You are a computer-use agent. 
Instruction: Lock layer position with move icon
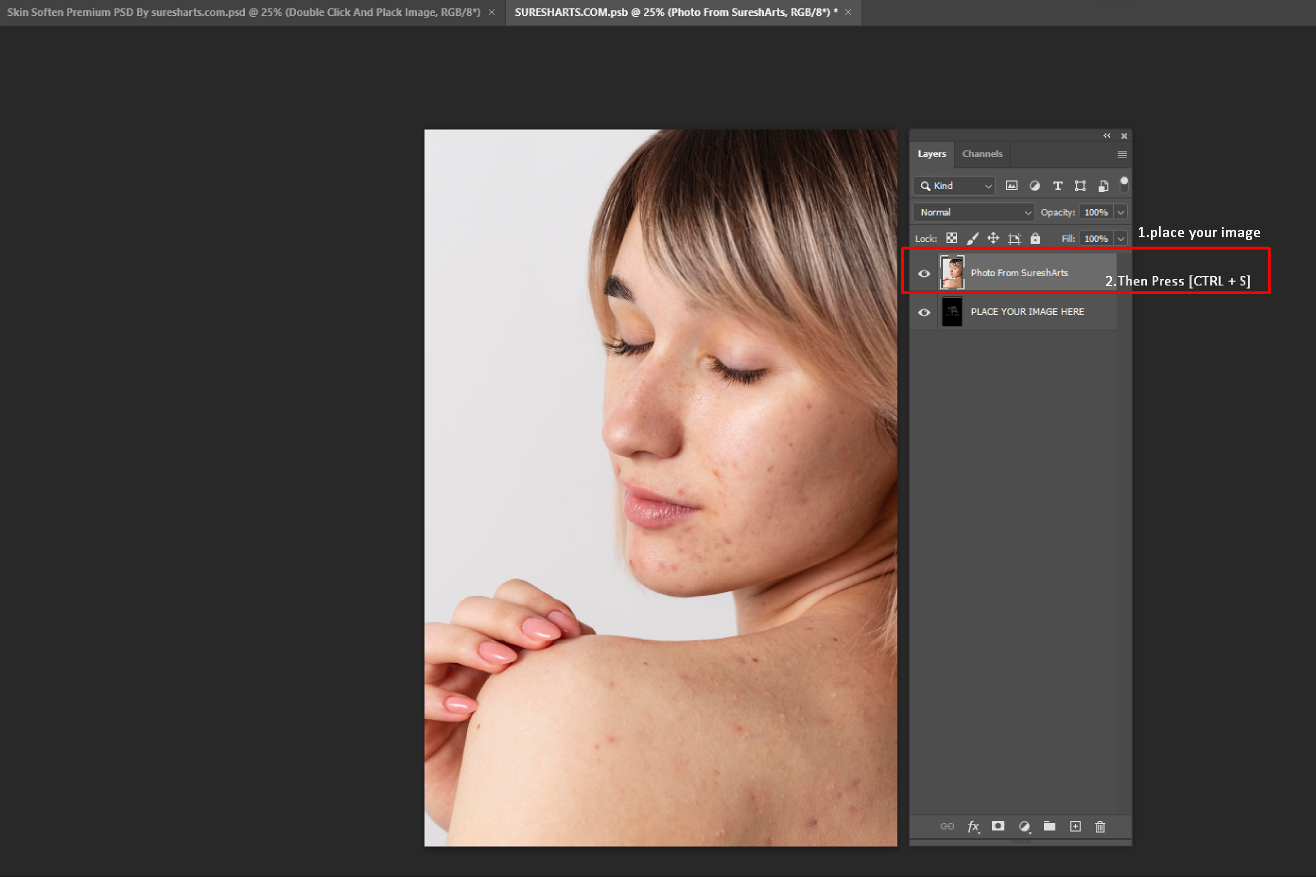point(993,238)
